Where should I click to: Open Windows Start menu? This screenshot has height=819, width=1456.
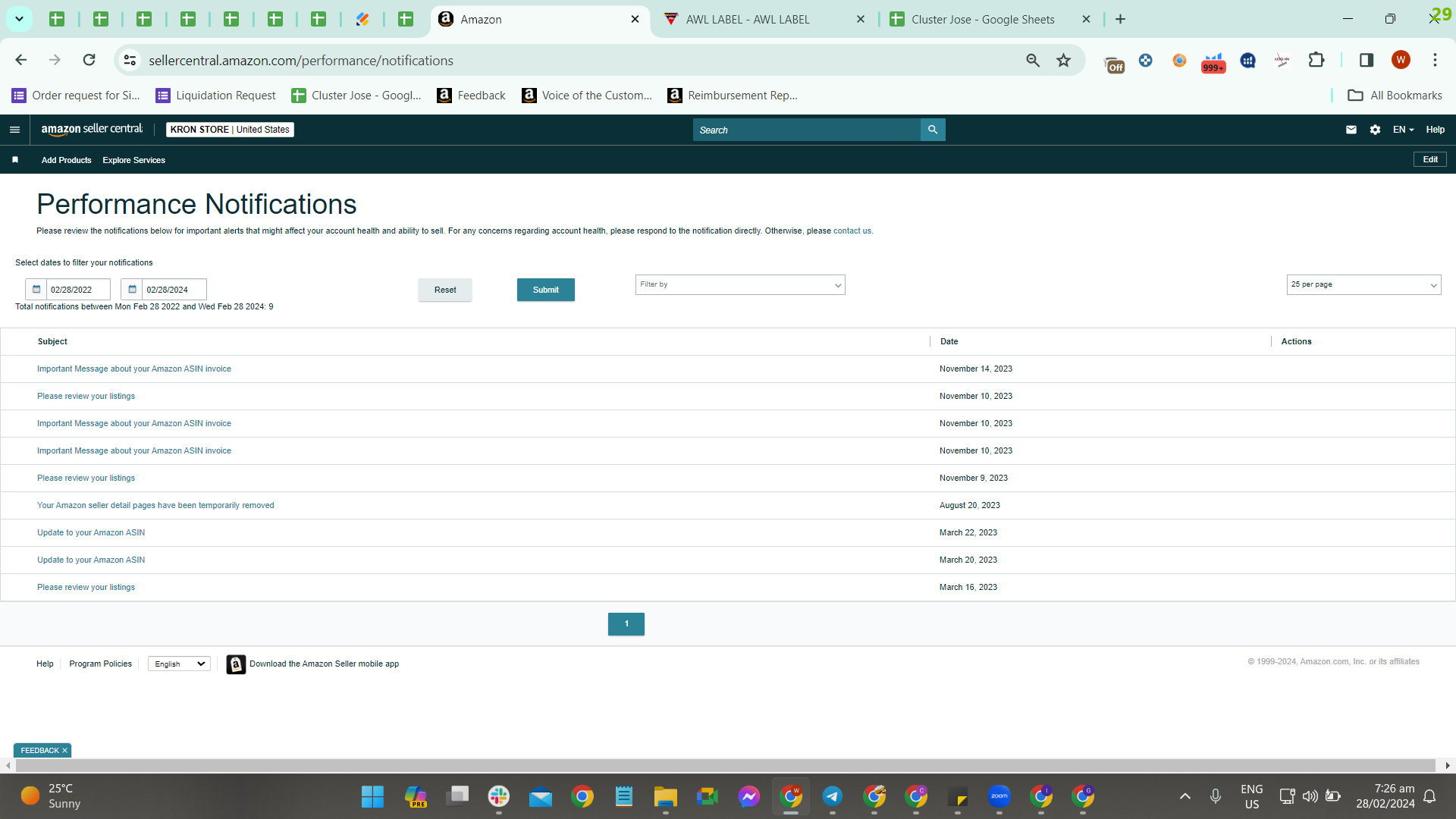(372, 796)
